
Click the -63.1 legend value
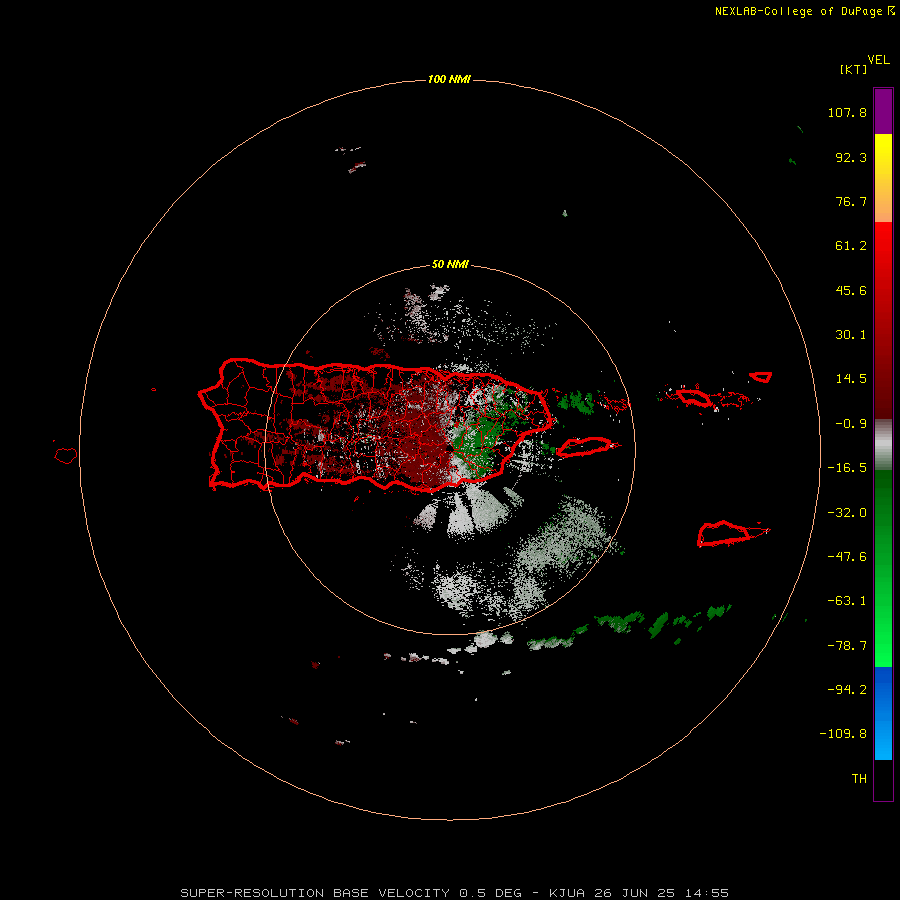(x=847, y=601)
